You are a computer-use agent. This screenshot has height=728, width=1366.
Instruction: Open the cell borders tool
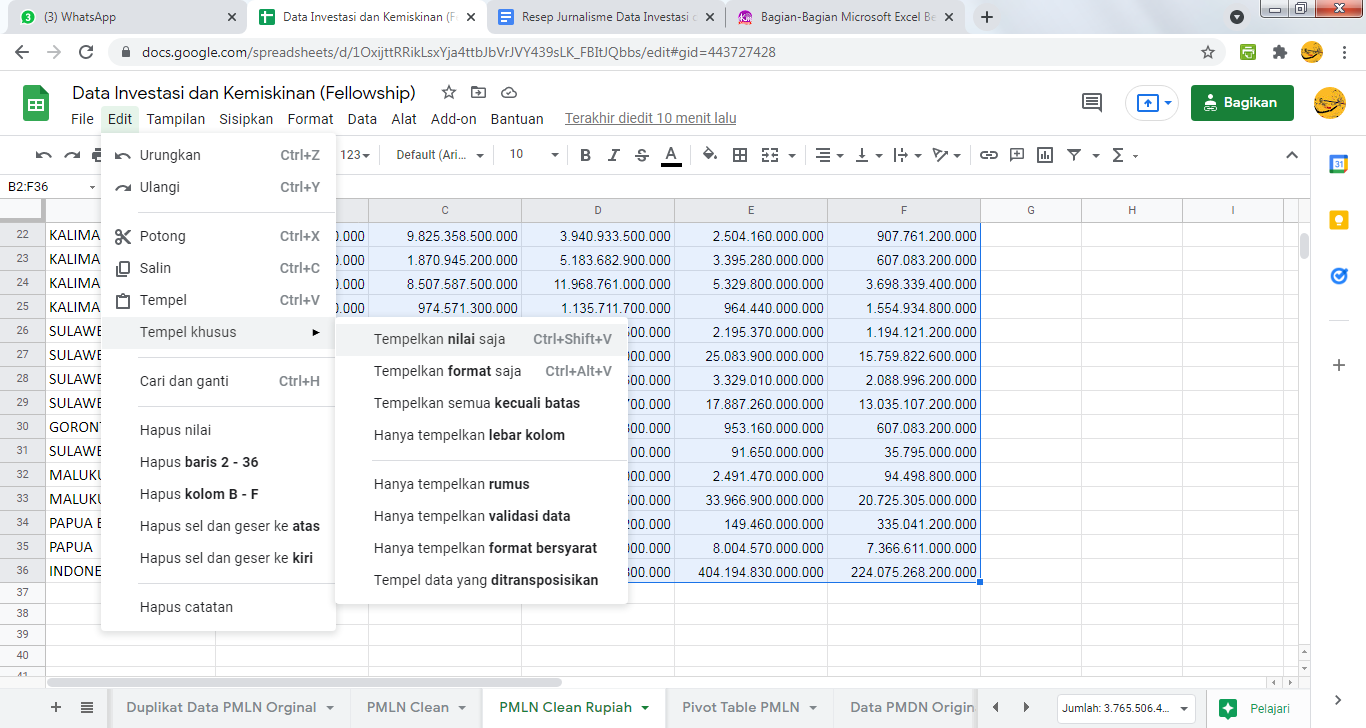click(740, 155)
